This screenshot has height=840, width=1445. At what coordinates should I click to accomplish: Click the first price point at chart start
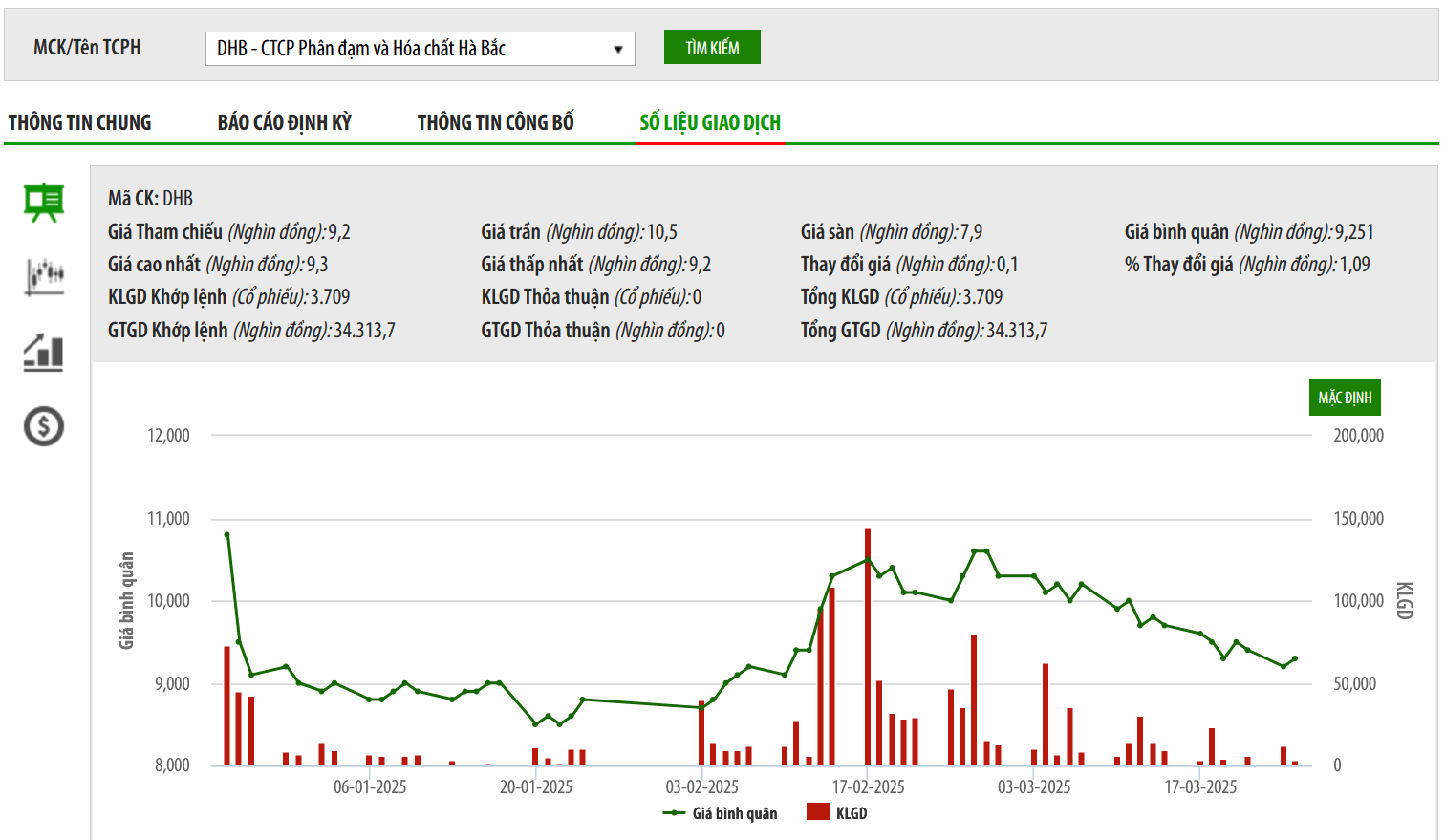pos(226,534)
